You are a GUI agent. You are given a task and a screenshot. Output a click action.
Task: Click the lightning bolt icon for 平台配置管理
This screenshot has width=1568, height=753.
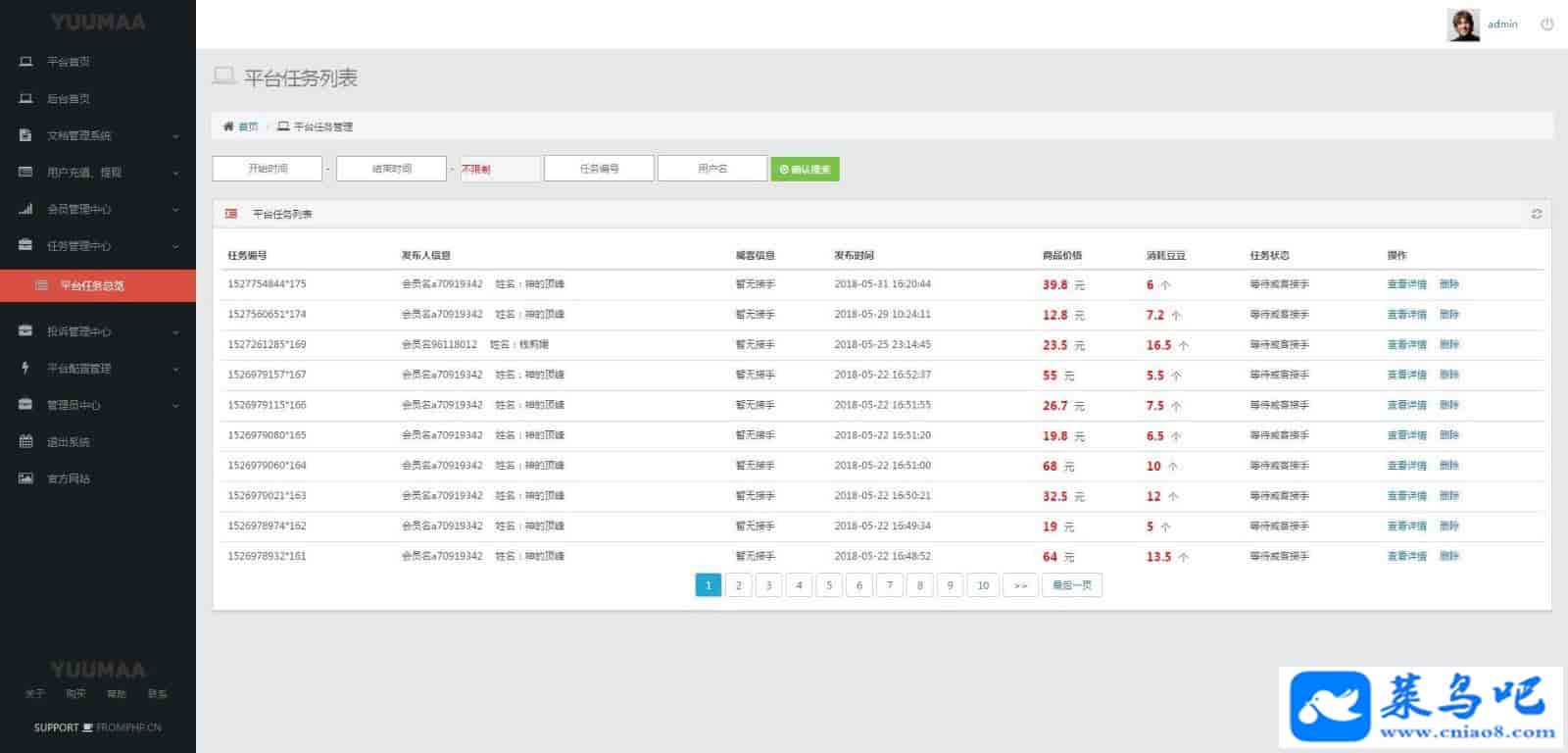point(26,368)
